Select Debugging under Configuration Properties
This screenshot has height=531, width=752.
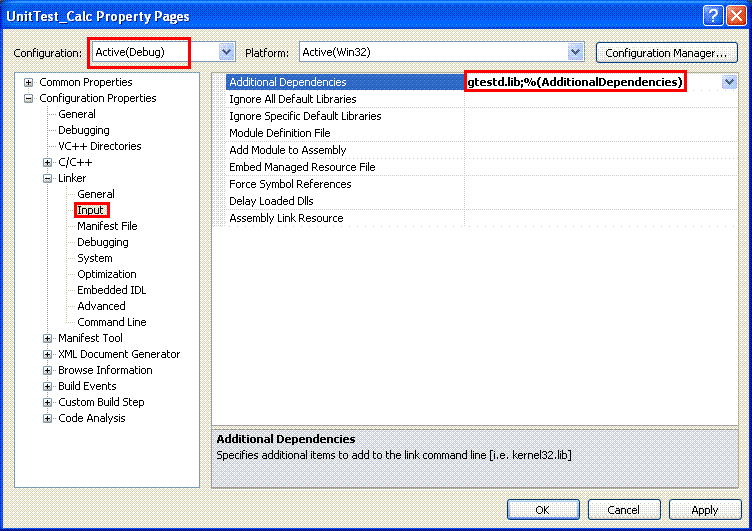click(x=84, y=130)
